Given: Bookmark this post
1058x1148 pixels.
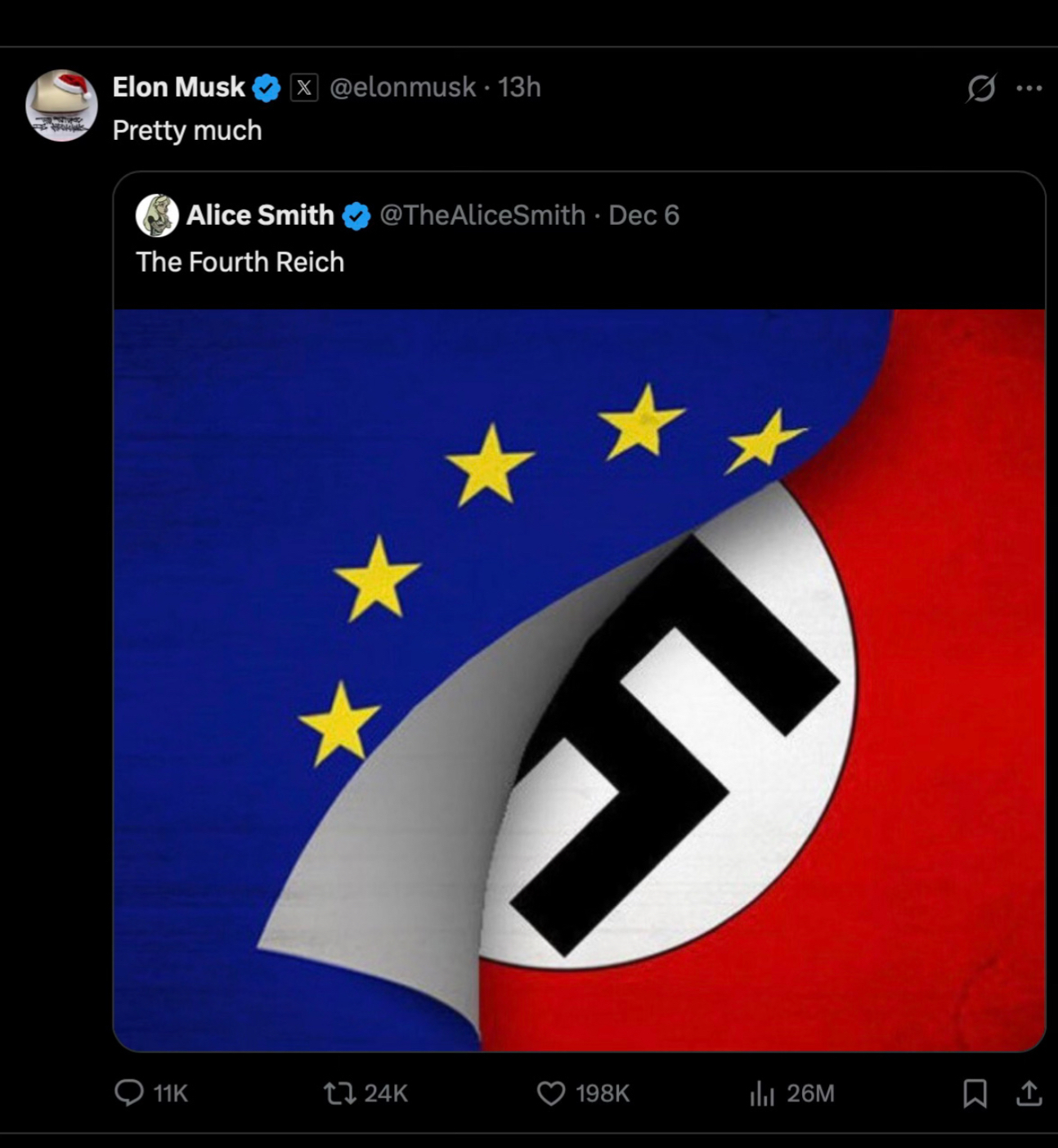Looking at the screenshot, I should pos(975,1093).
